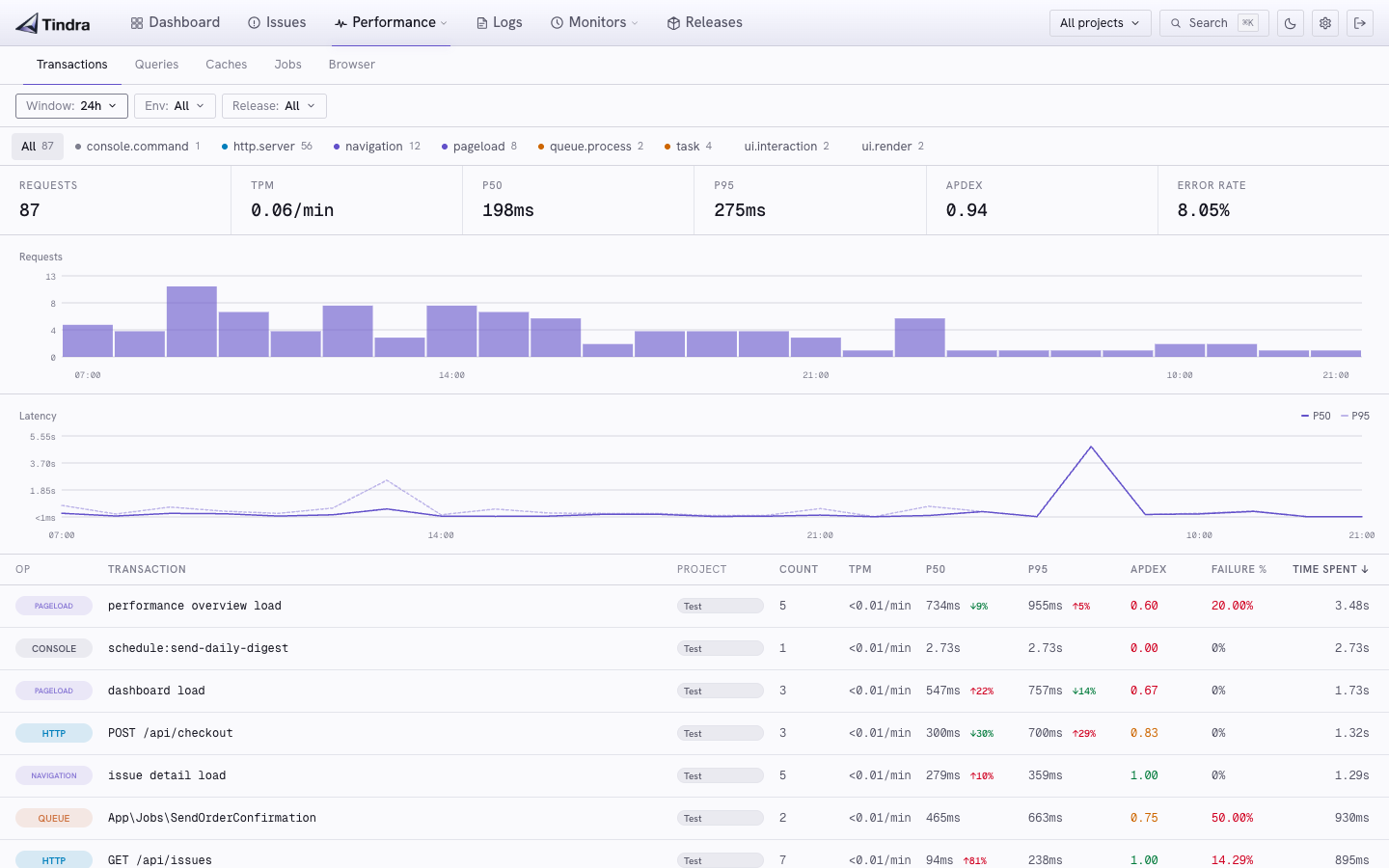The width and height of the screenshot is (1389, 868).
Task: Click QUEUE badge on SendOrderConfirmation row
Action: pos(54,819)
